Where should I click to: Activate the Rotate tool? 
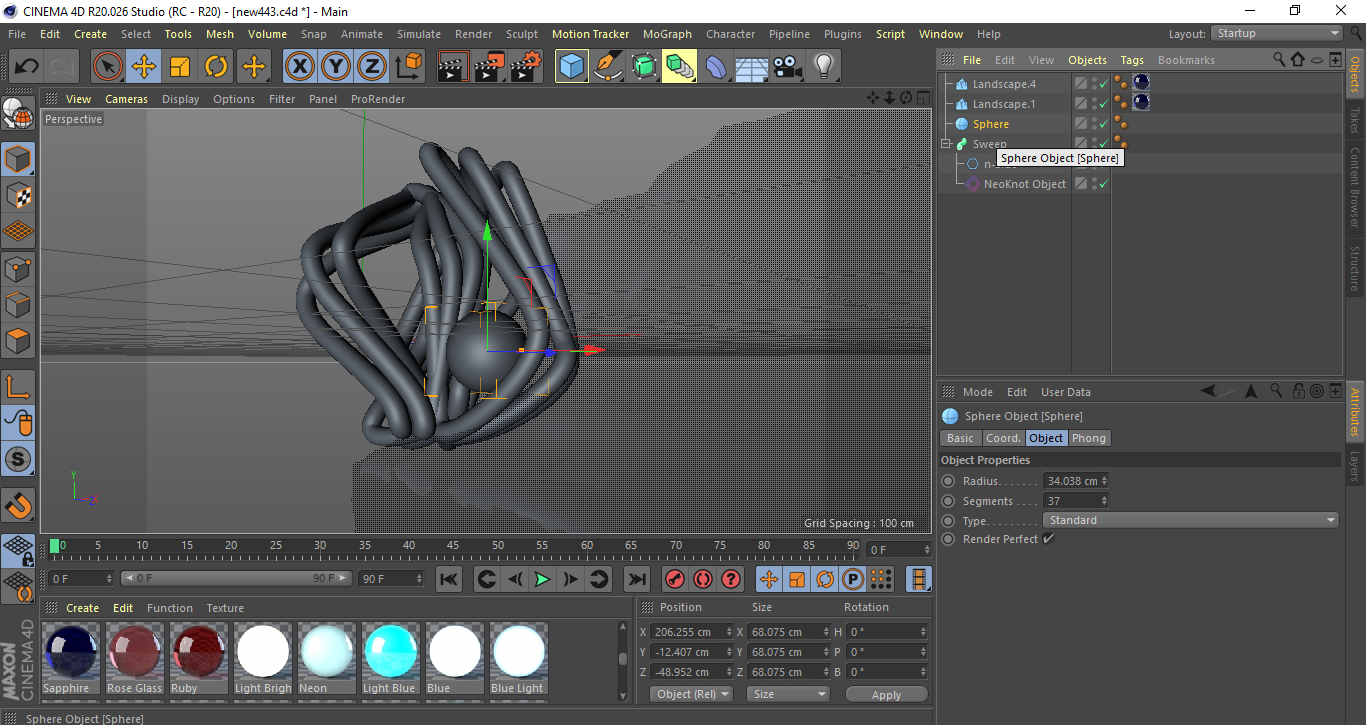[x=216, y=67]
